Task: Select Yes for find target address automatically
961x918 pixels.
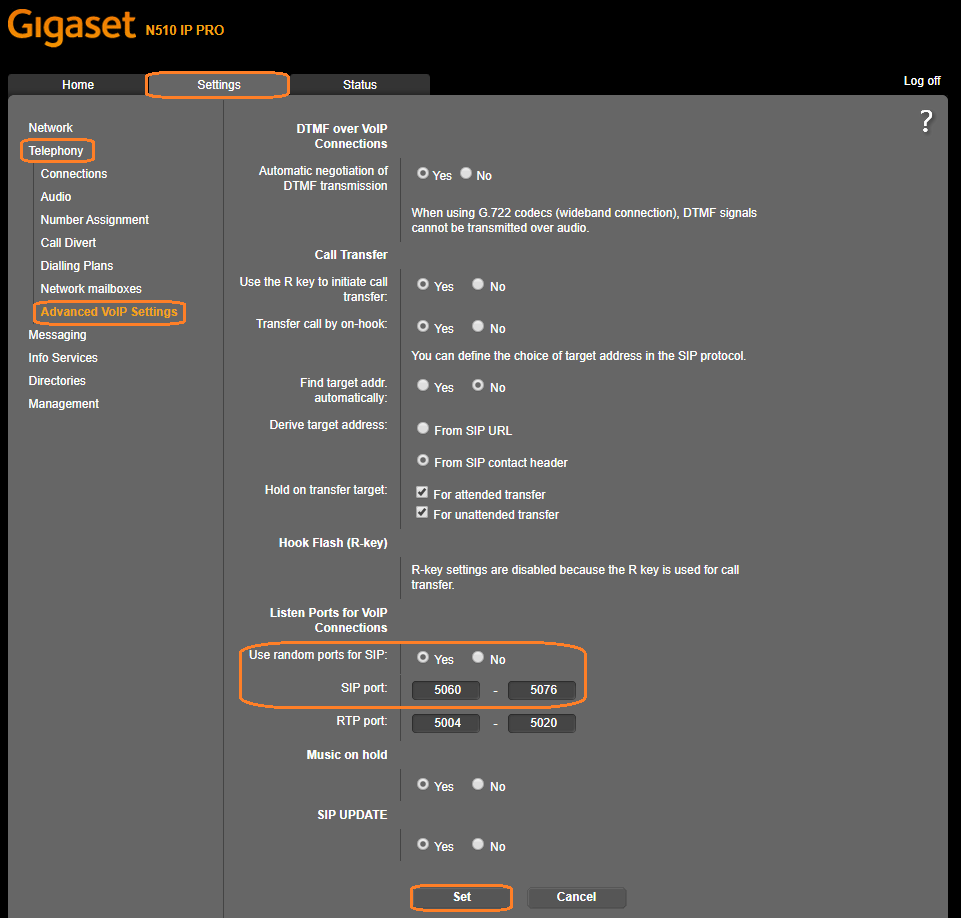Action: point(423,386)
